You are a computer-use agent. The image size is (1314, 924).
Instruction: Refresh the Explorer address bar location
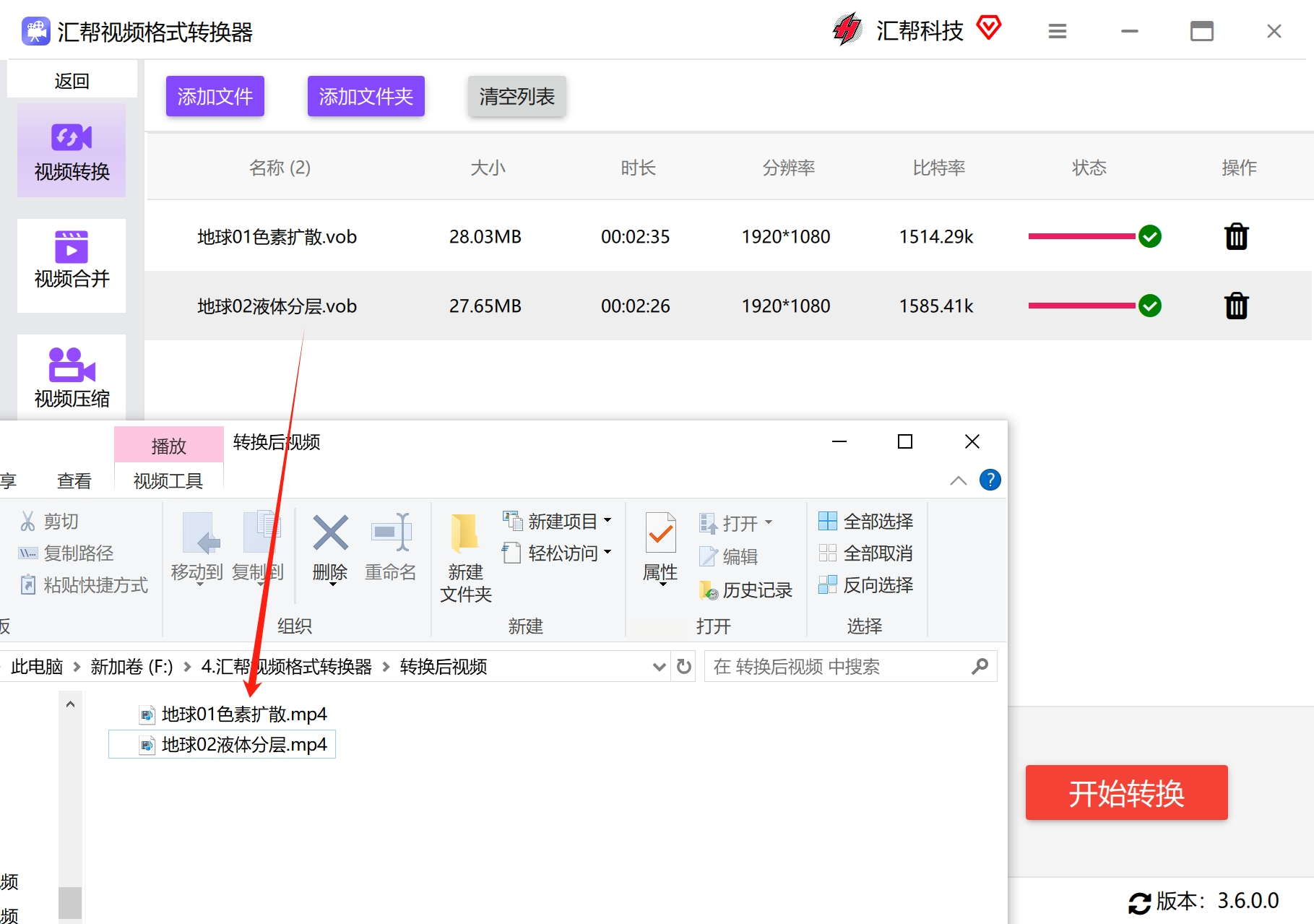(x=684, y=667)
